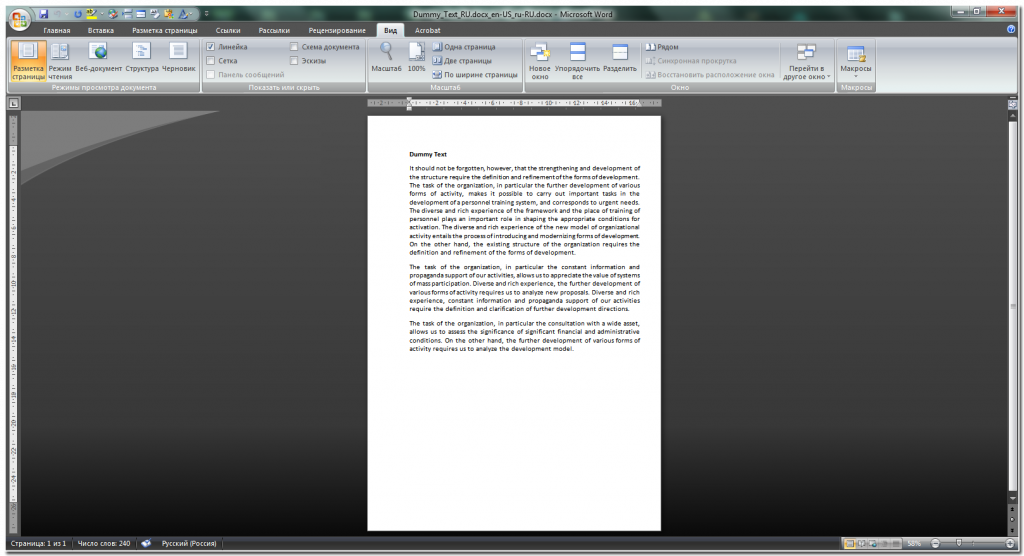Viewport: 1024px width, 556px height.
Task: Click По ширине страницы button
Action: click(x=474, y=74)
